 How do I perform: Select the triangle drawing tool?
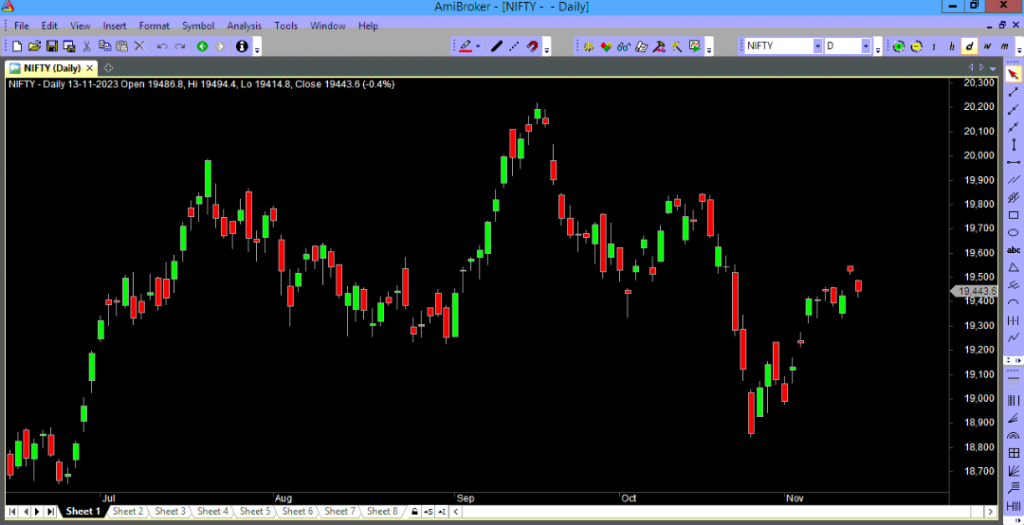click(x=1014, y=268)
